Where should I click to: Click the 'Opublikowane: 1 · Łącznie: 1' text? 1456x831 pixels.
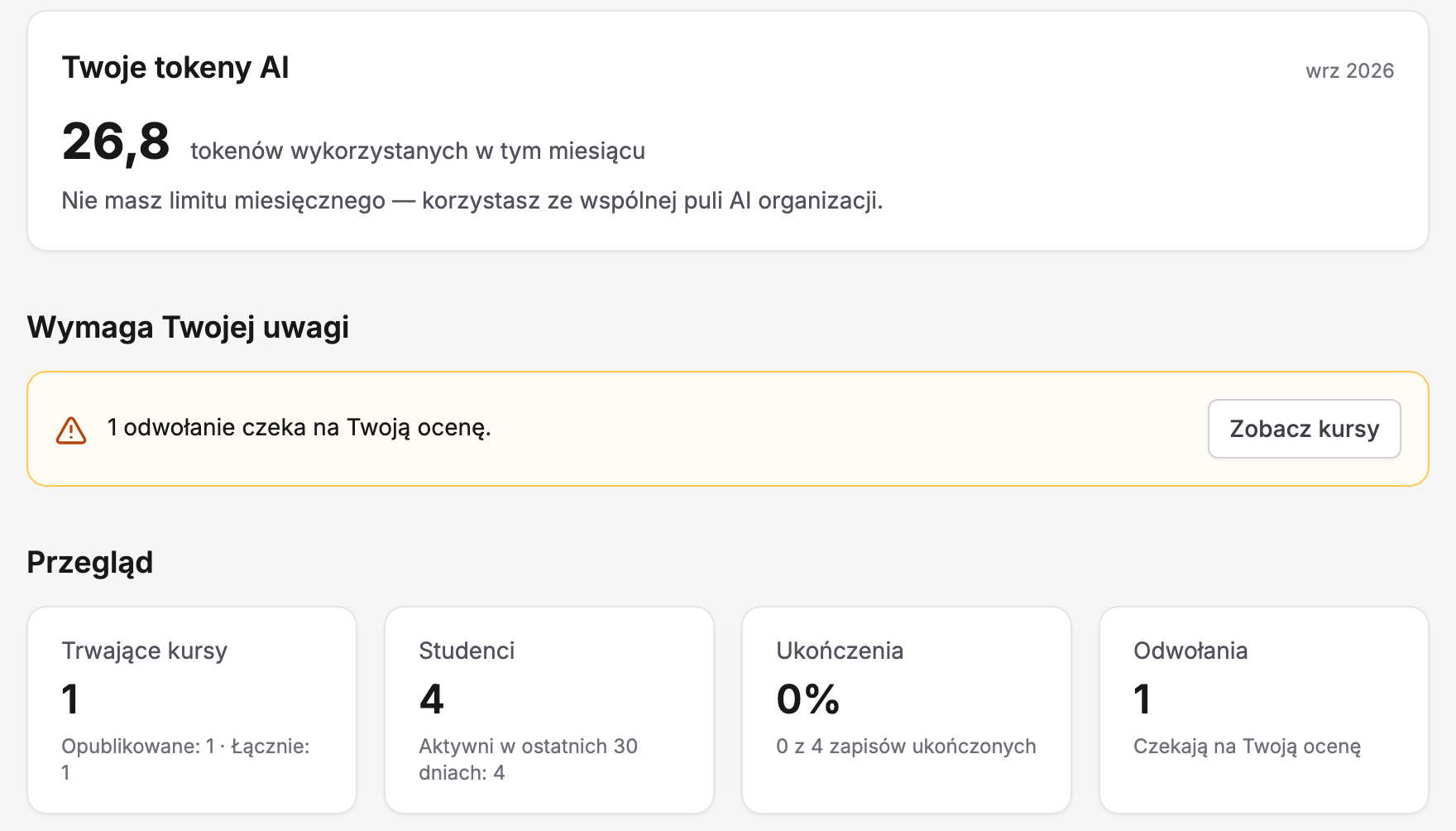[x=185, y=759]
